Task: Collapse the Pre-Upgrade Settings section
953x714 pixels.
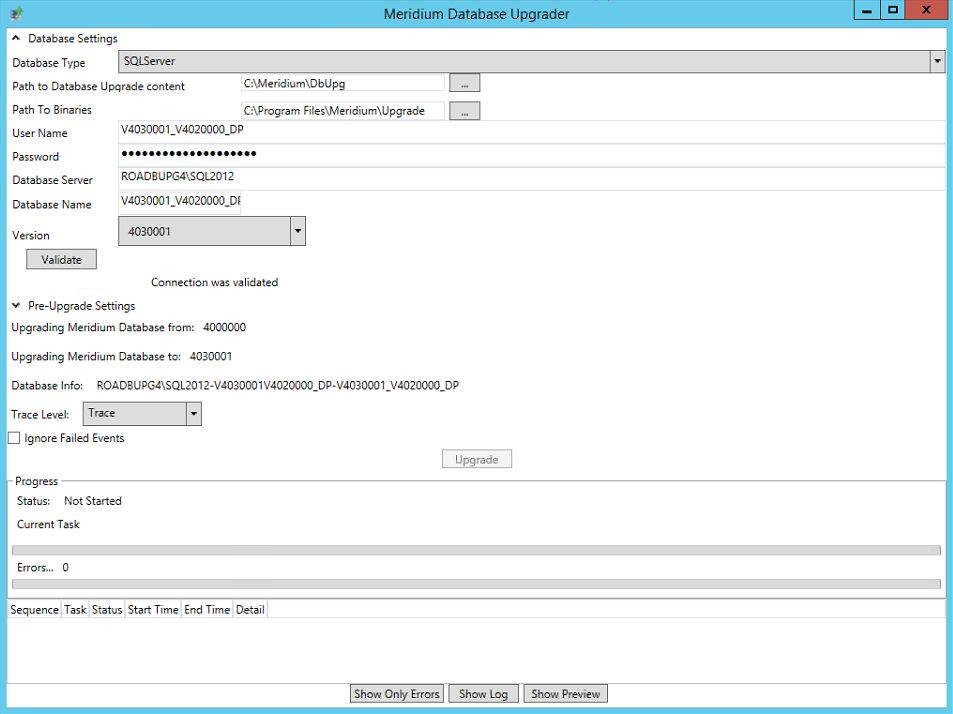Action: coord(16,305)
